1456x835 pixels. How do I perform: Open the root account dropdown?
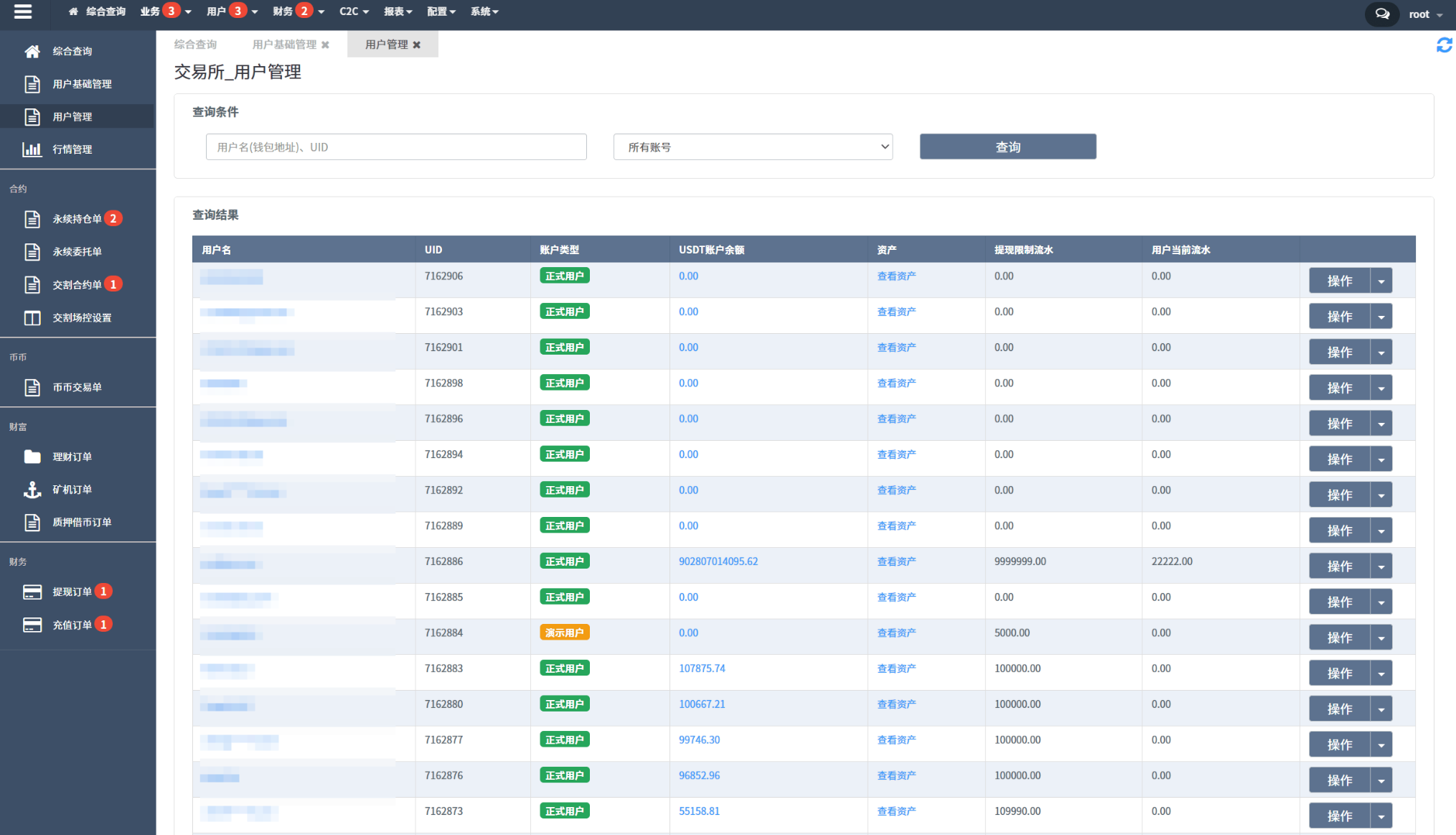[x=1425, y=14]
